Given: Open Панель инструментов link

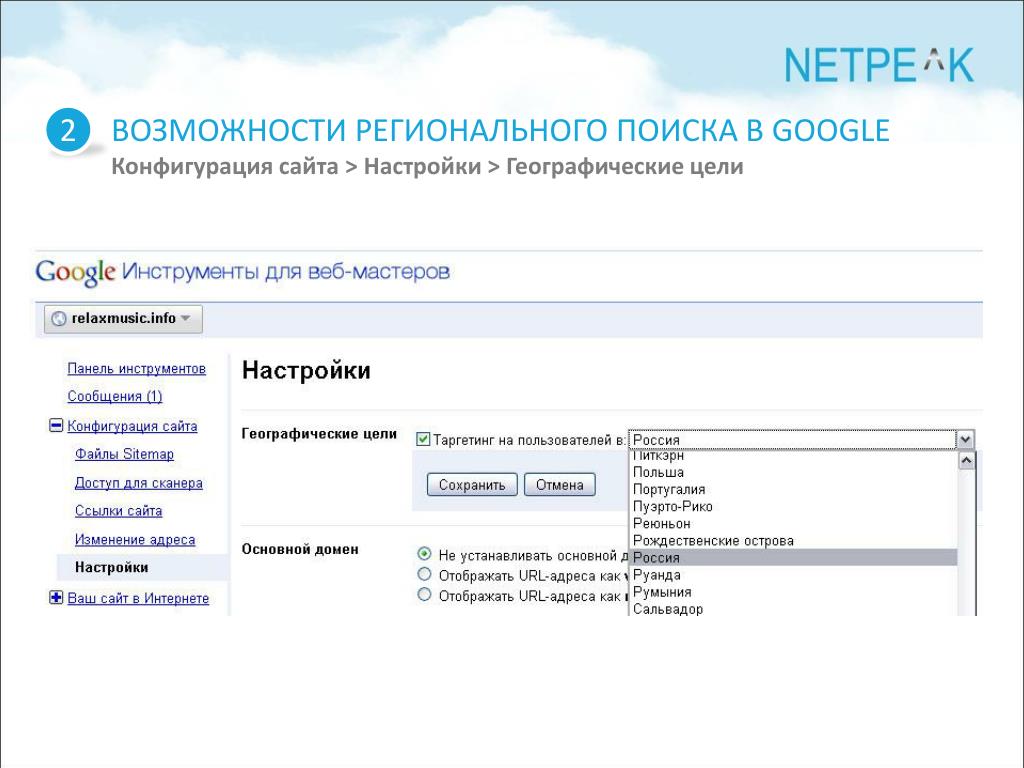Looking at the screenshot, I should pos(136,368).
